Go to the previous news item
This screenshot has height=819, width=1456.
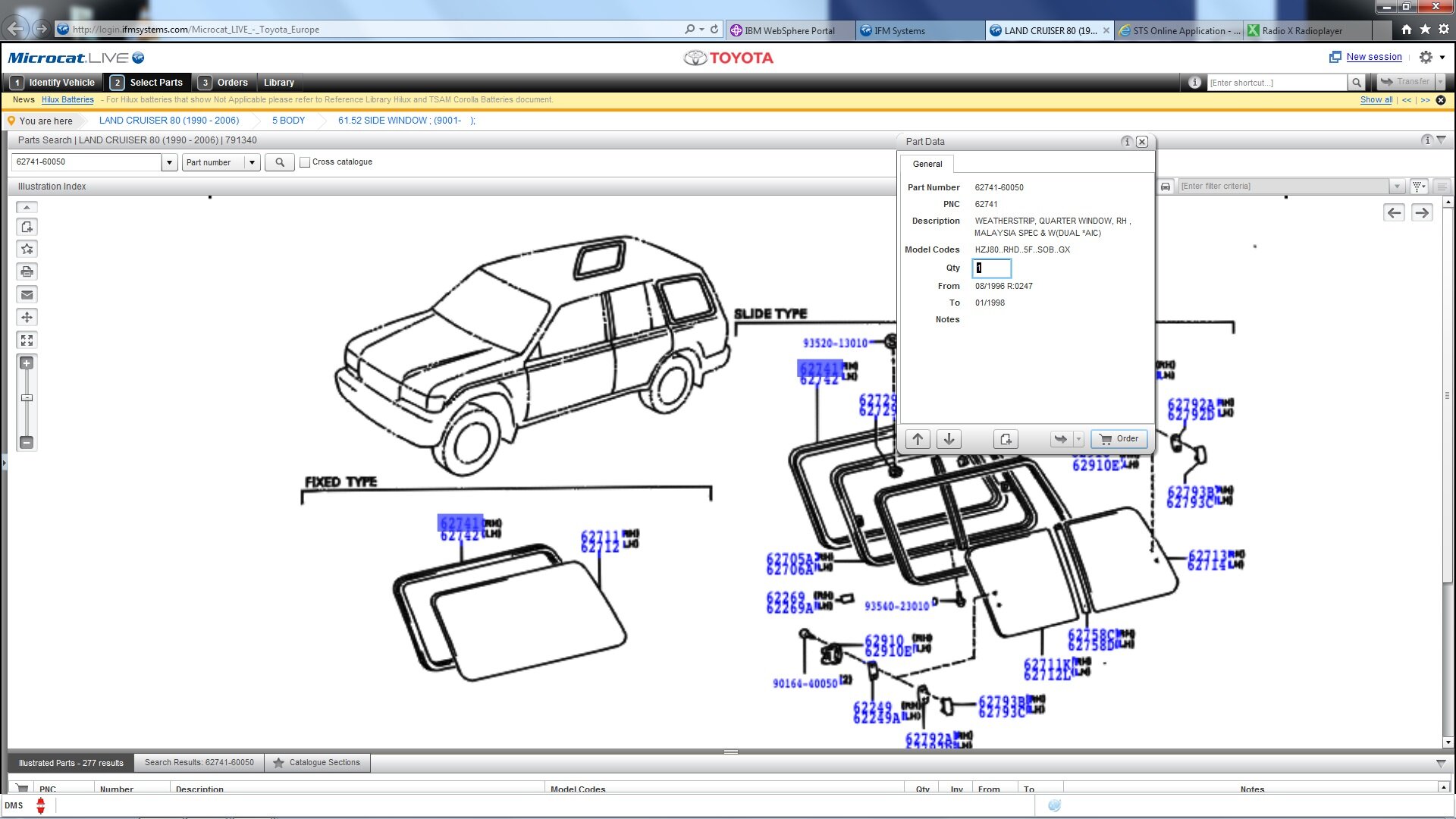pos(1407,100)
